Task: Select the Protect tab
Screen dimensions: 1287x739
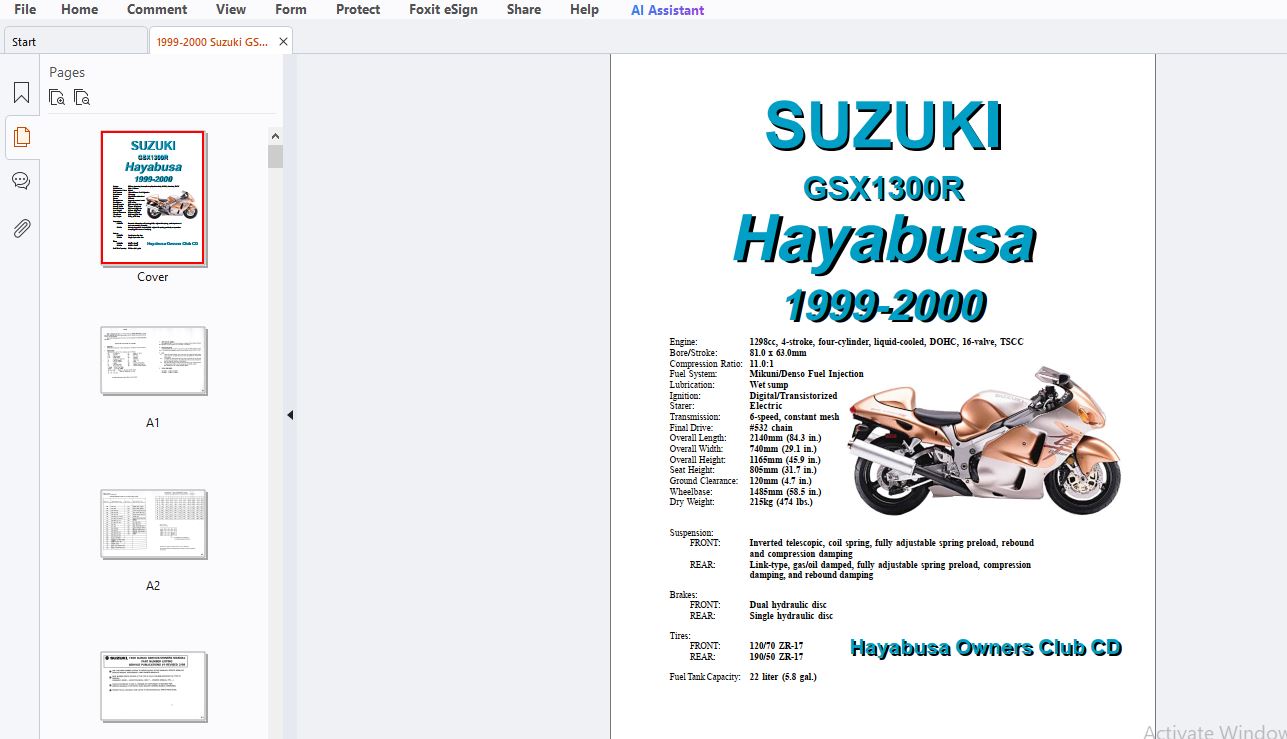Action: pos(358,10)
